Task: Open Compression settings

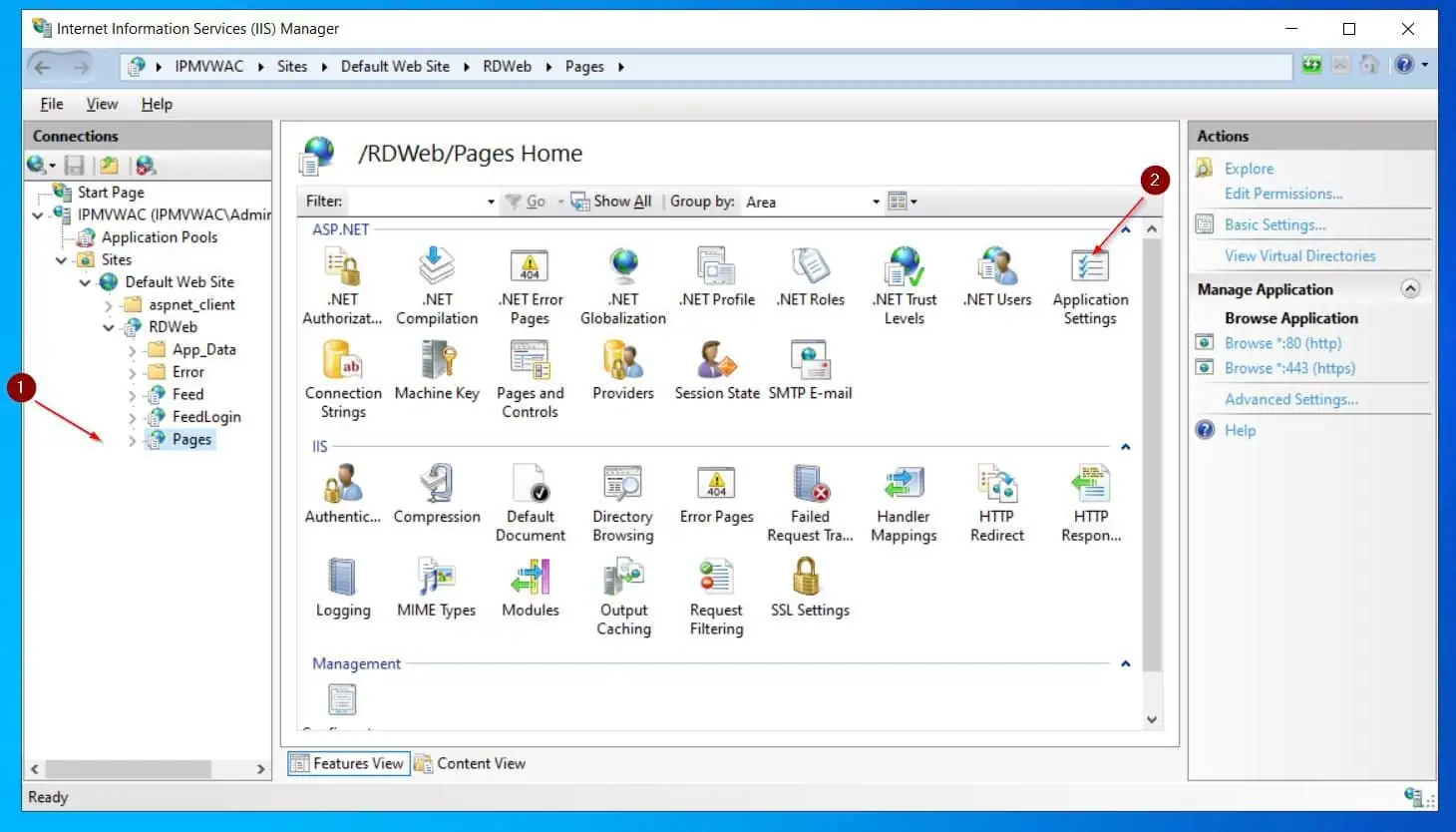Action: pyautogui.click(x=437, y=494)
